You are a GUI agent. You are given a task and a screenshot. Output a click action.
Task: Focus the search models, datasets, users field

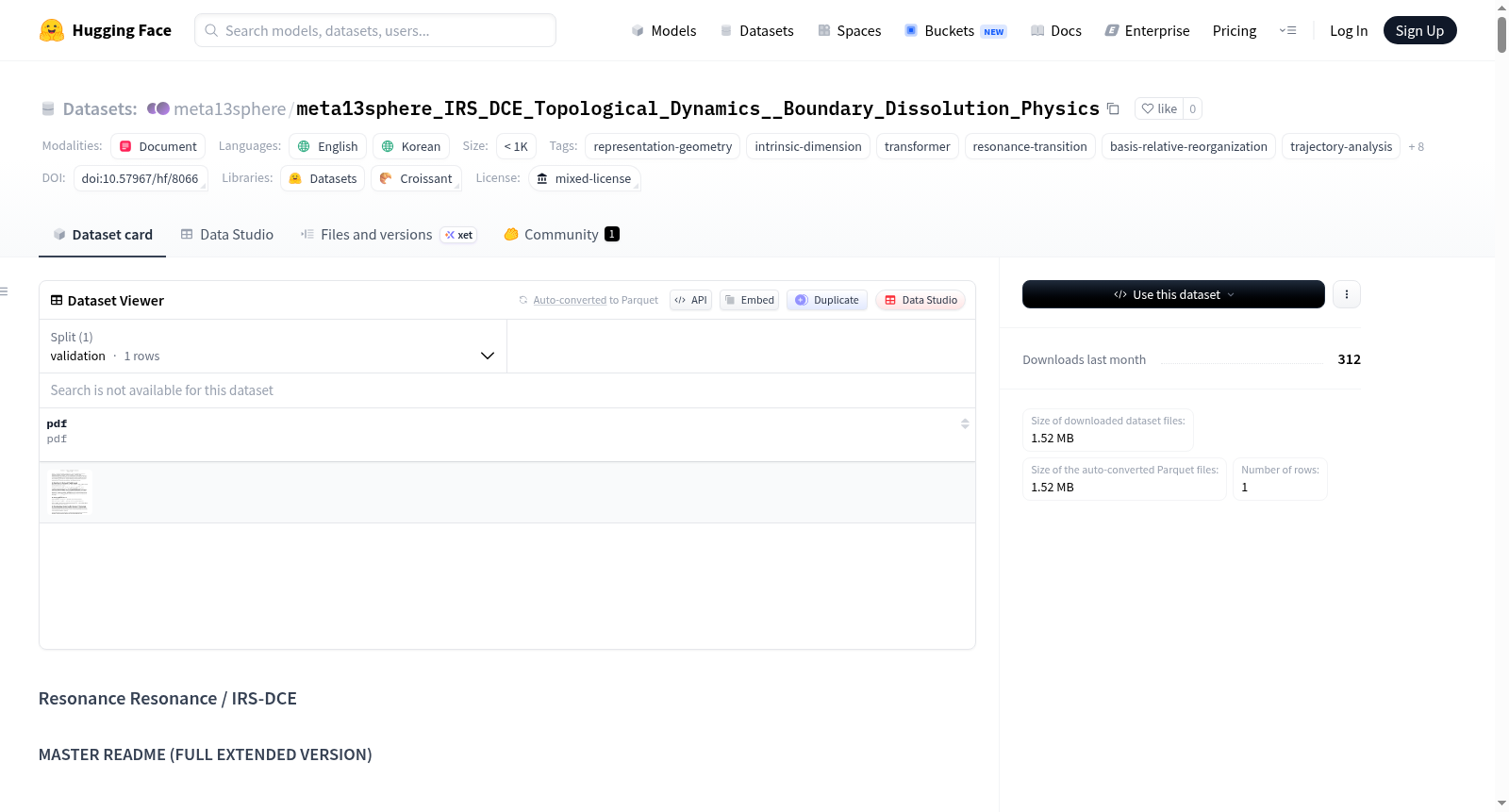point(375,30)
